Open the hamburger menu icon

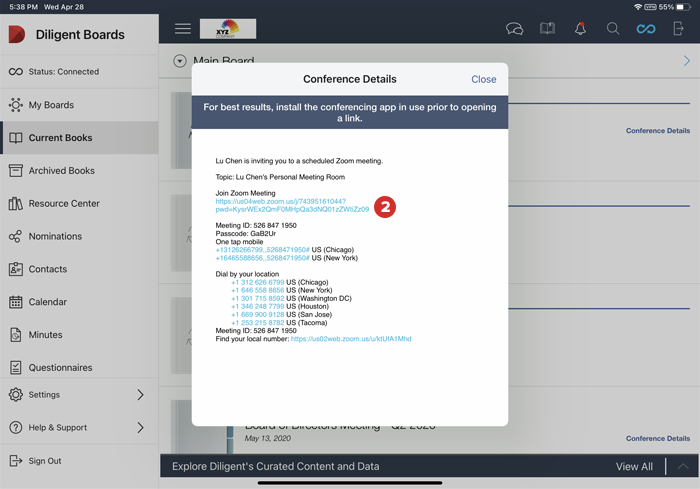(x=182, y=29)
